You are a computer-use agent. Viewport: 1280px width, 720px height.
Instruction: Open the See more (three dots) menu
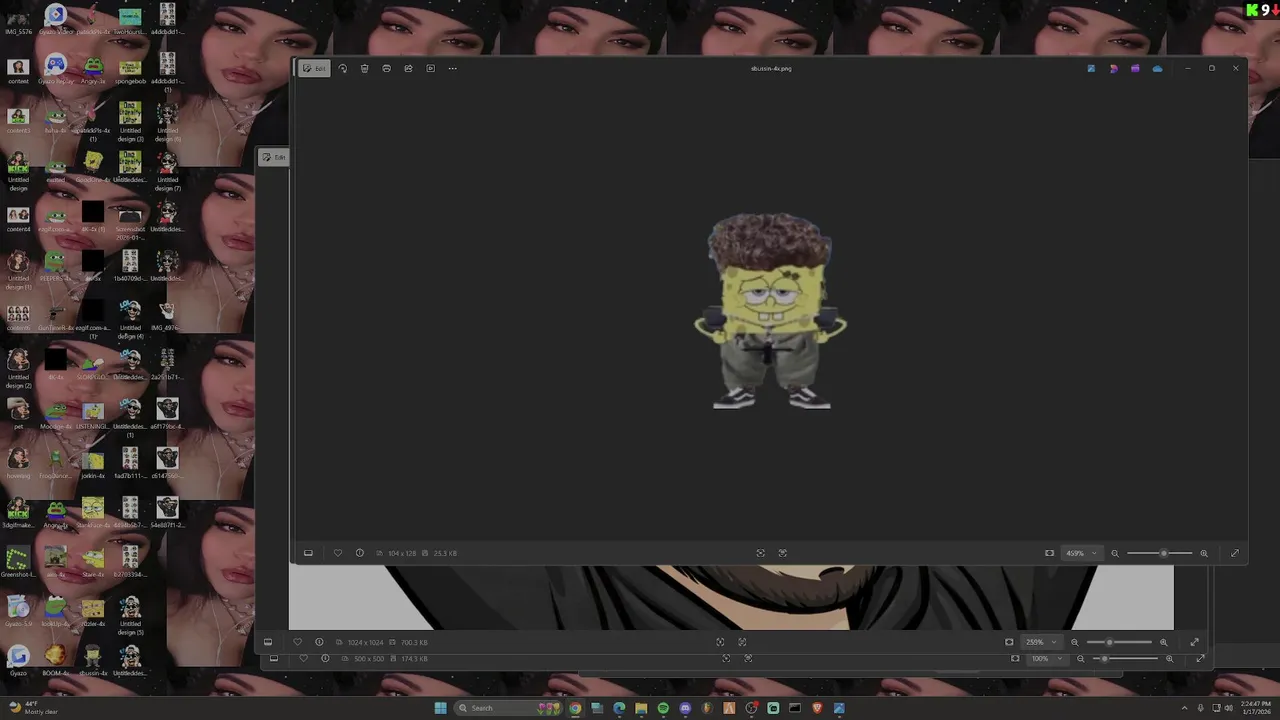pyautogui.click(x=452, y=68)
